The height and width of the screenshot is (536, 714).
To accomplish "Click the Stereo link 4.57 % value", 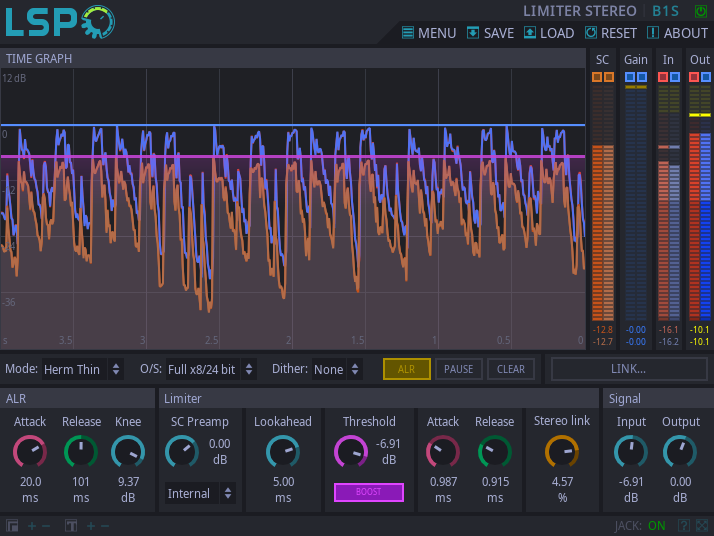I will [x=562, y=490].
